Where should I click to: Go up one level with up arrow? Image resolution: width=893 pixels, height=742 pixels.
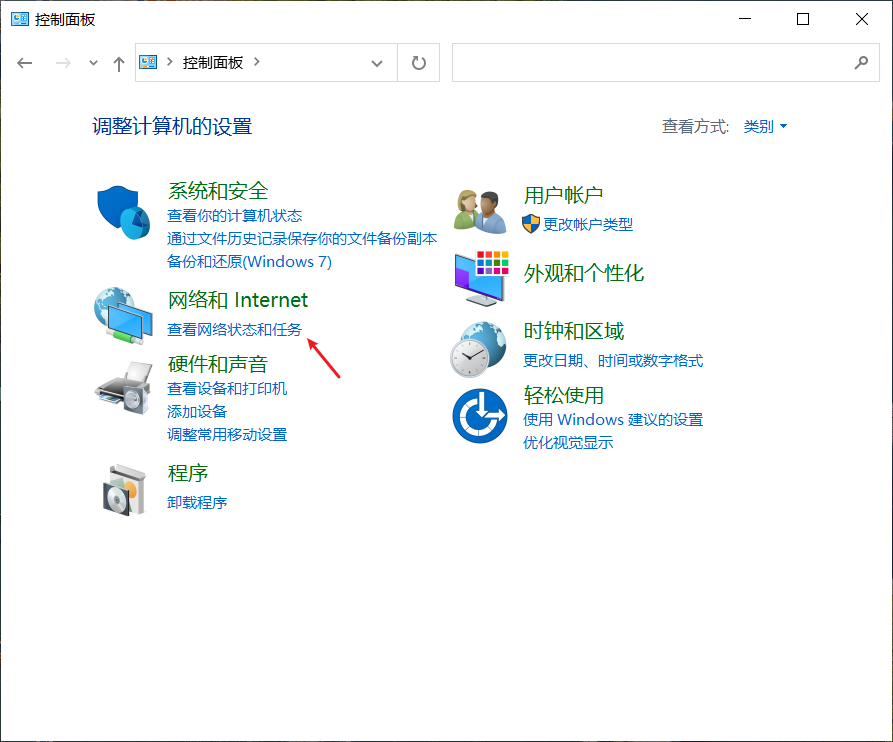[x=118, y=63]
